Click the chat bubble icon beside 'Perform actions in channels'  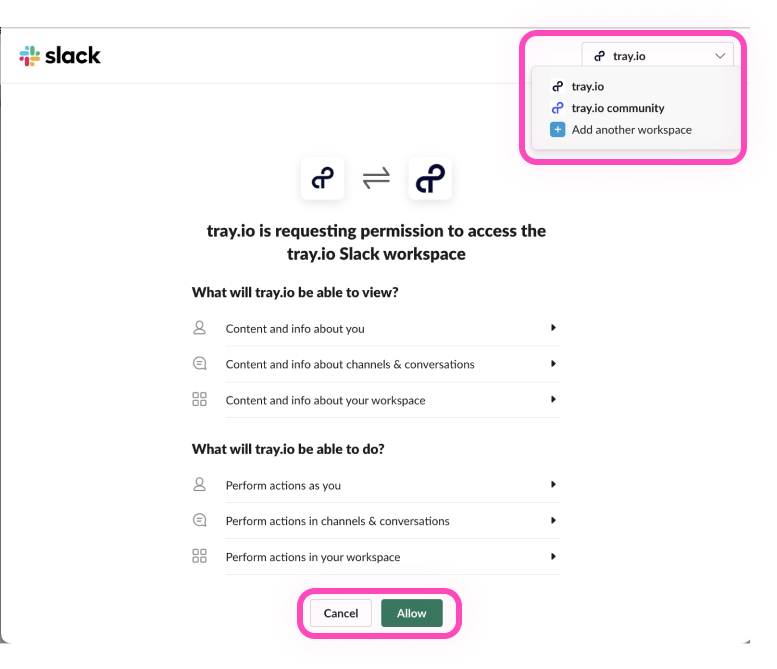[199, 521]
